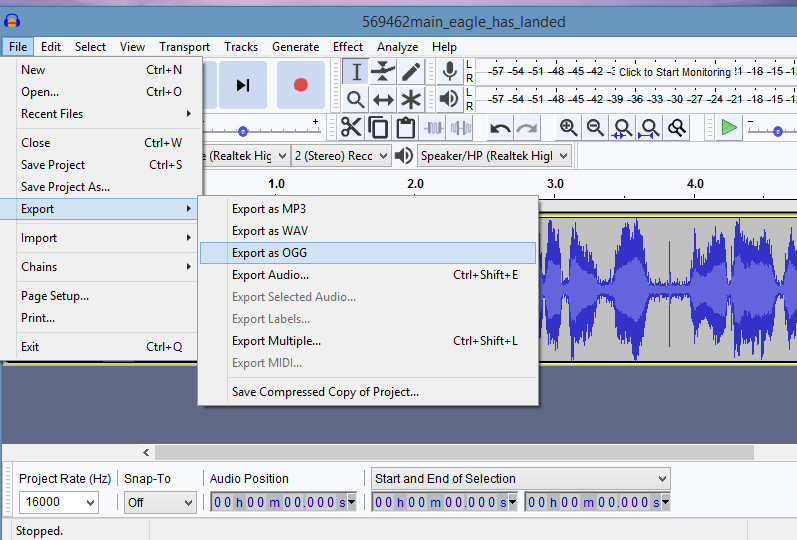Open Start and End of Selection dropdown
The width and height of the screenshot is (797, 540).
pos(520,478)
